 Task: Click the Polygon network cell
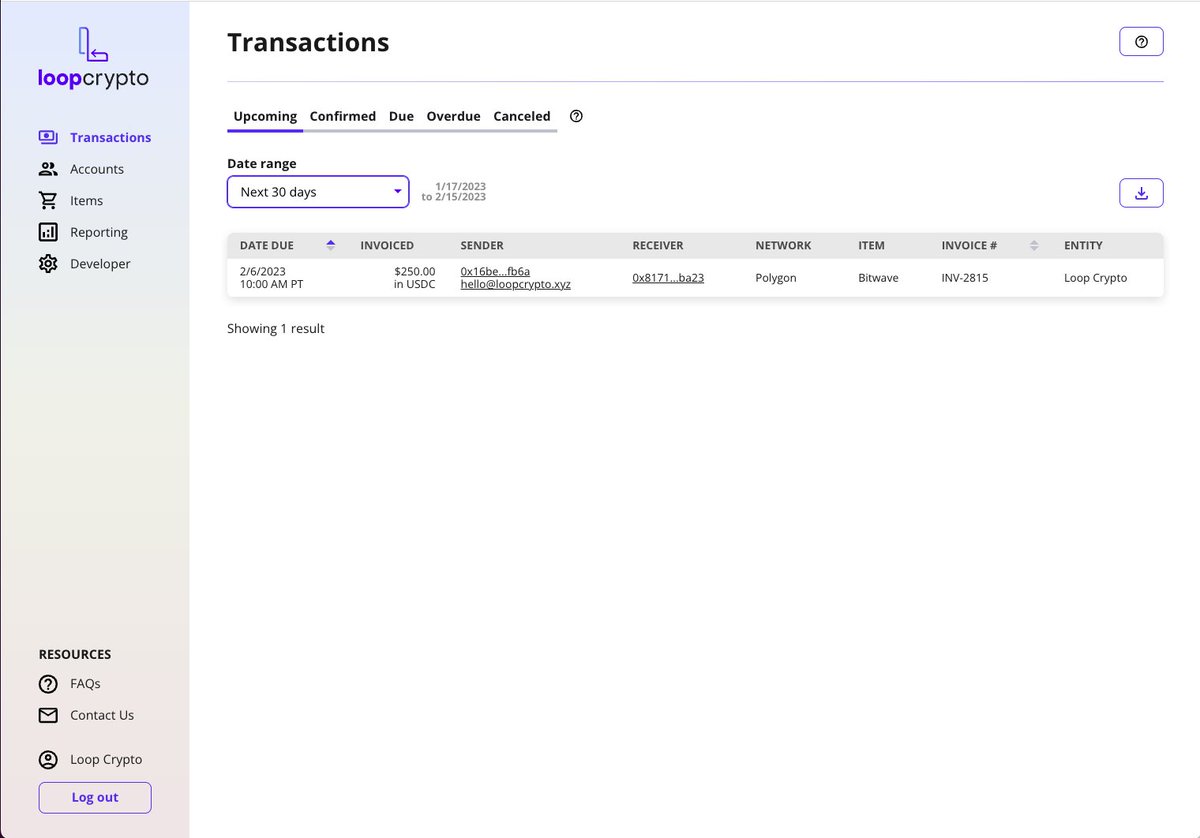coord(776,278)
